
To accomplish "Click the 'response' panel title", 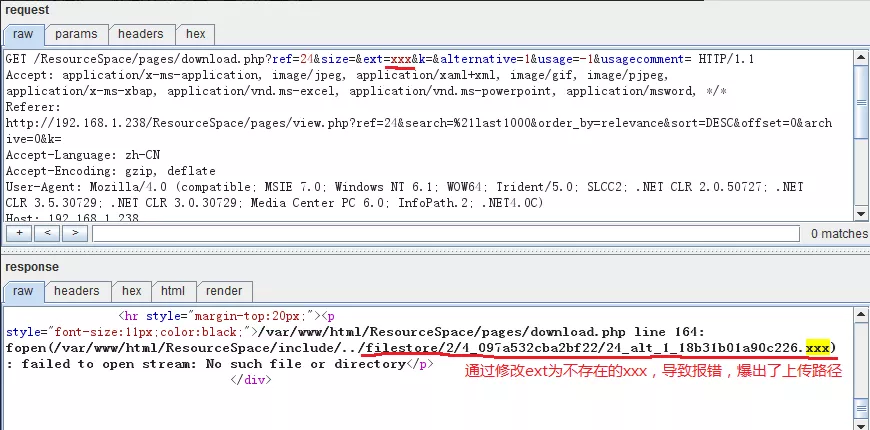I will [x=32, y=267].
